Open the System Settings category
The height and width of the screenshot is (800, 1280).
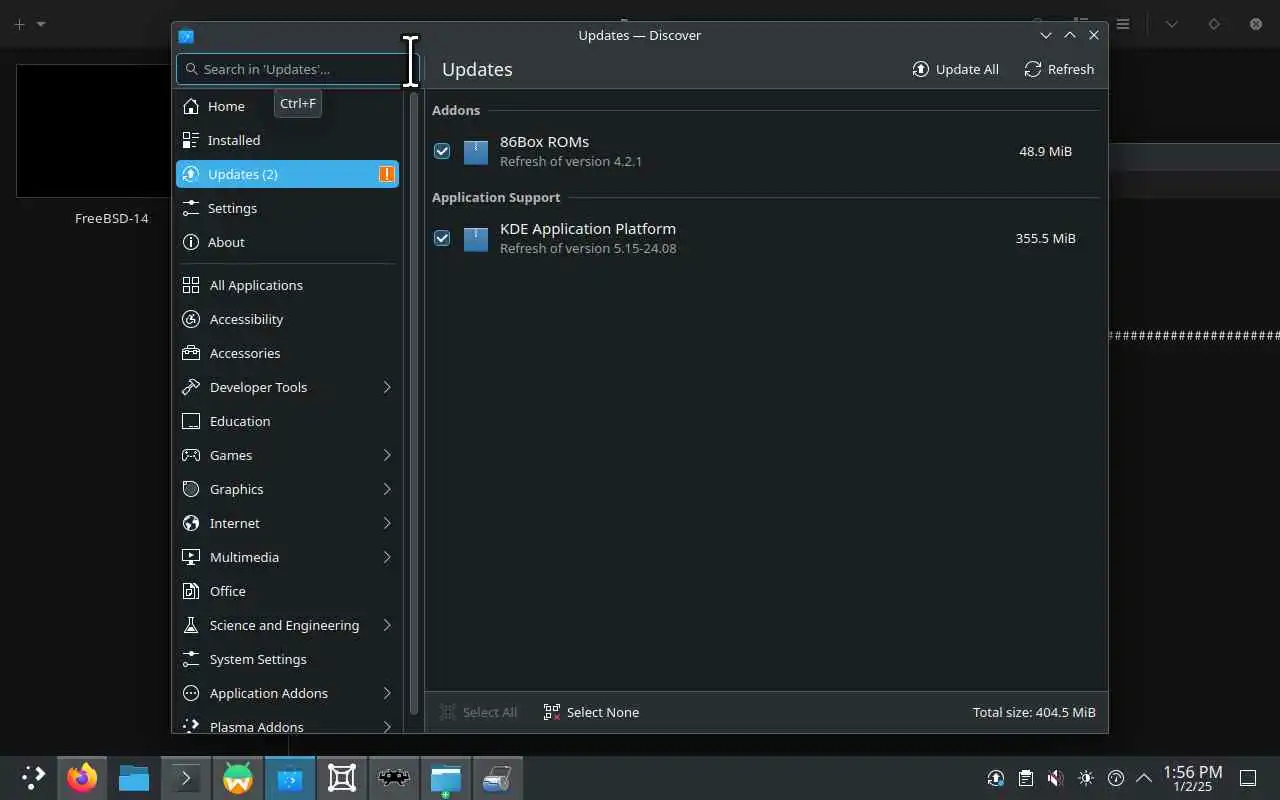[x=287, y=659]
